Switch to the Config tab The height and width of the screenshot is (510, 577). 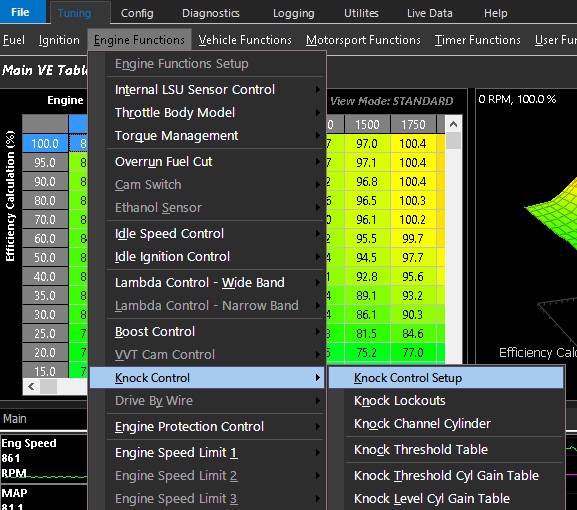point(137,13)
